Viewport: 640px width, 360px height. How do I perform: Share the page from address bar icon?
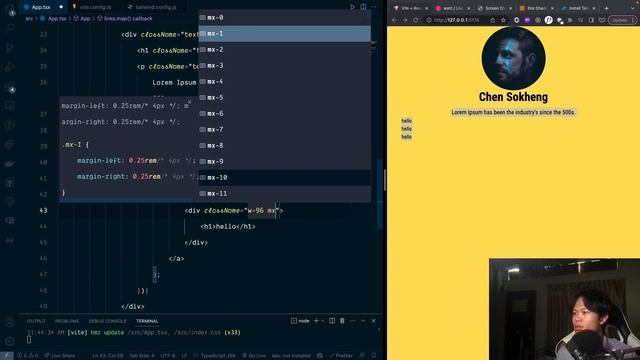tap(493, 20)
